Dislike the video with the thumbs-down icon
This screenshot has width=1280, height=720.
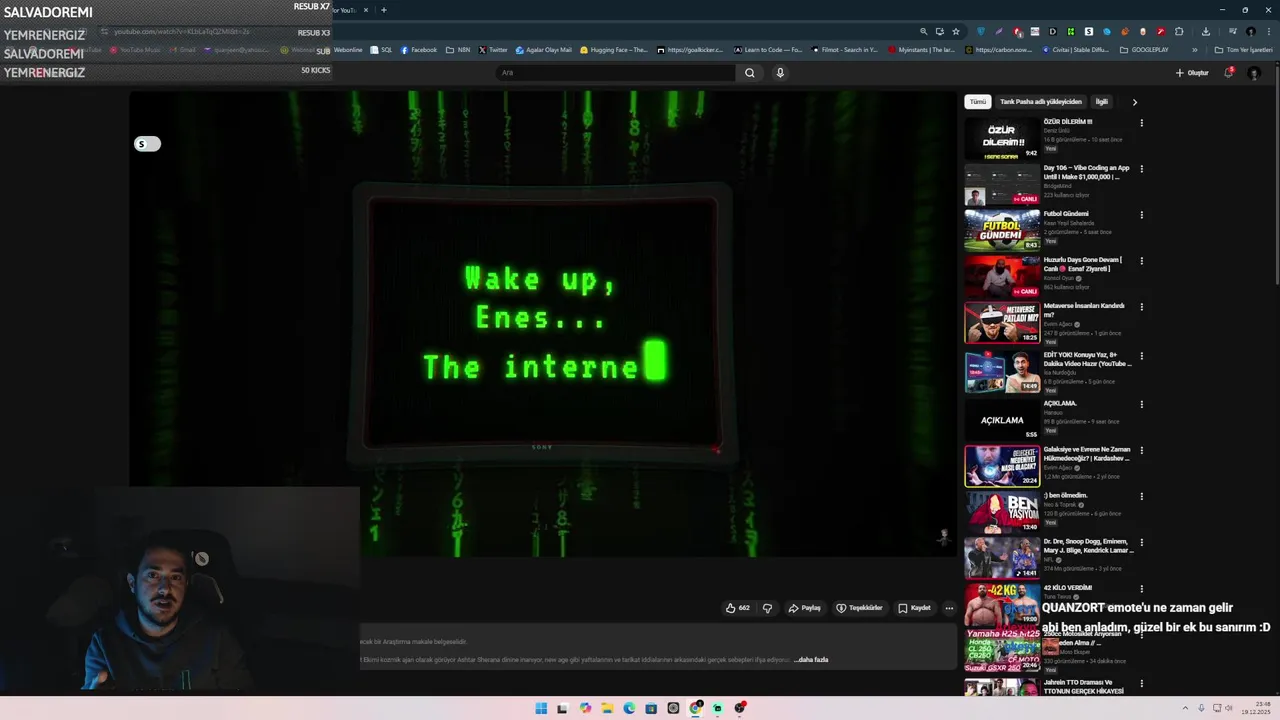click(x=767, y=608)
